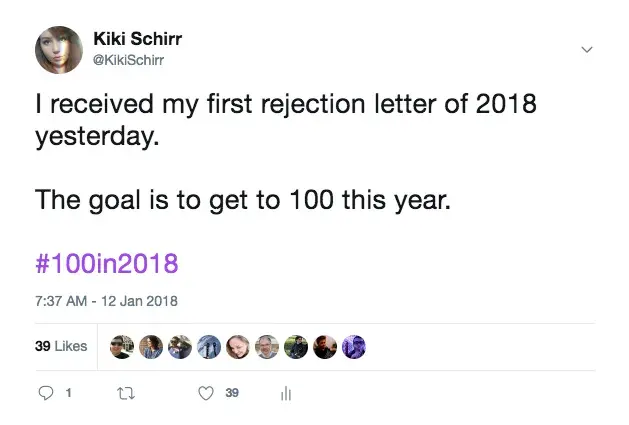Viewport: 629px width, 425px height.
Task: Like the tweet with the heart icon
Action: pos(206,393)
